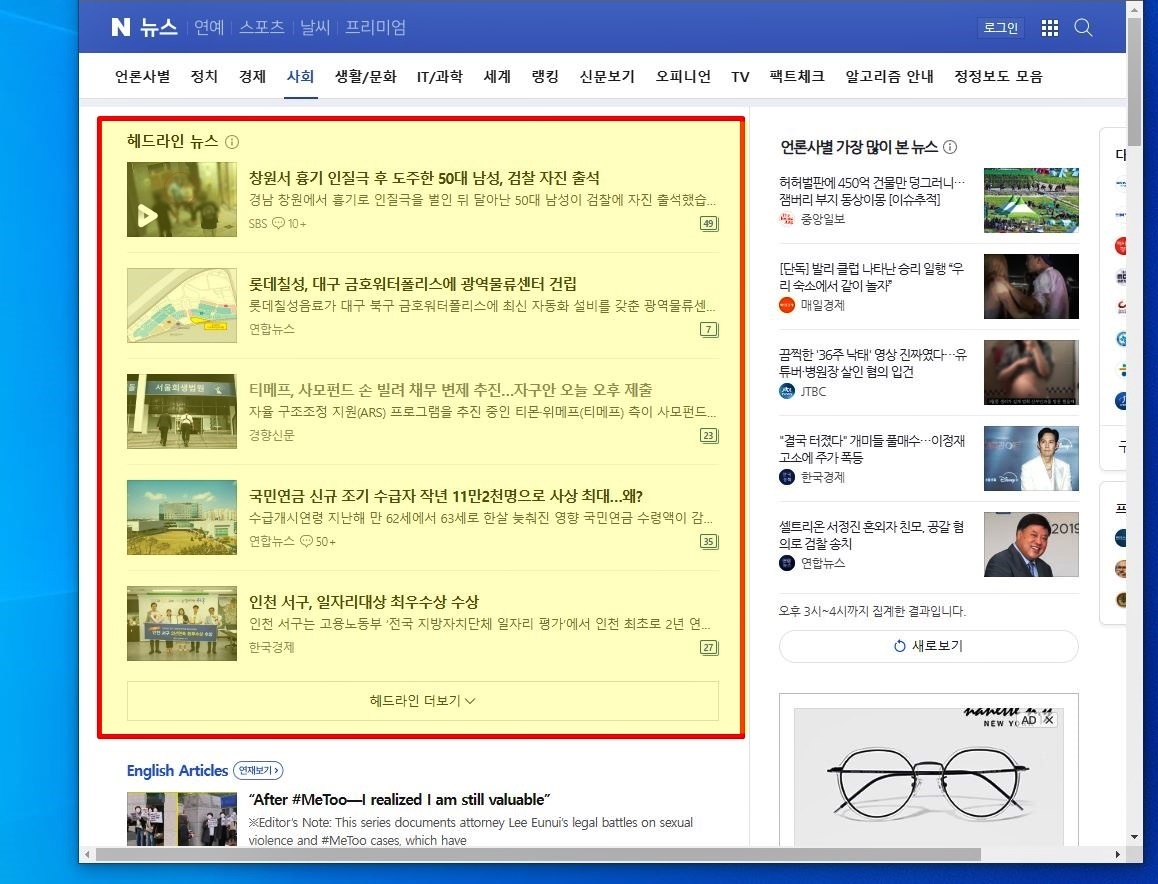Image resolution: width=1158 pixels, height=884 pixels.
Task: Expand 헤드라인 더보기
Action: 422,701
